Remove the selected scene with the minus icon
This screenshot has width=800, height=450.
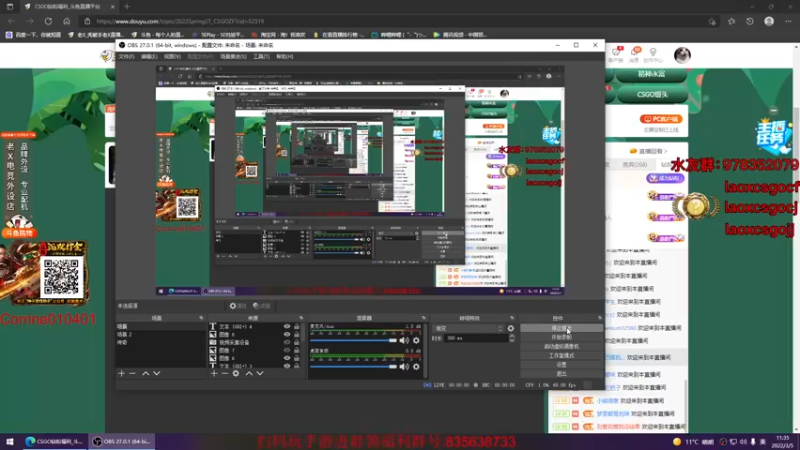[x=133, y=373]
